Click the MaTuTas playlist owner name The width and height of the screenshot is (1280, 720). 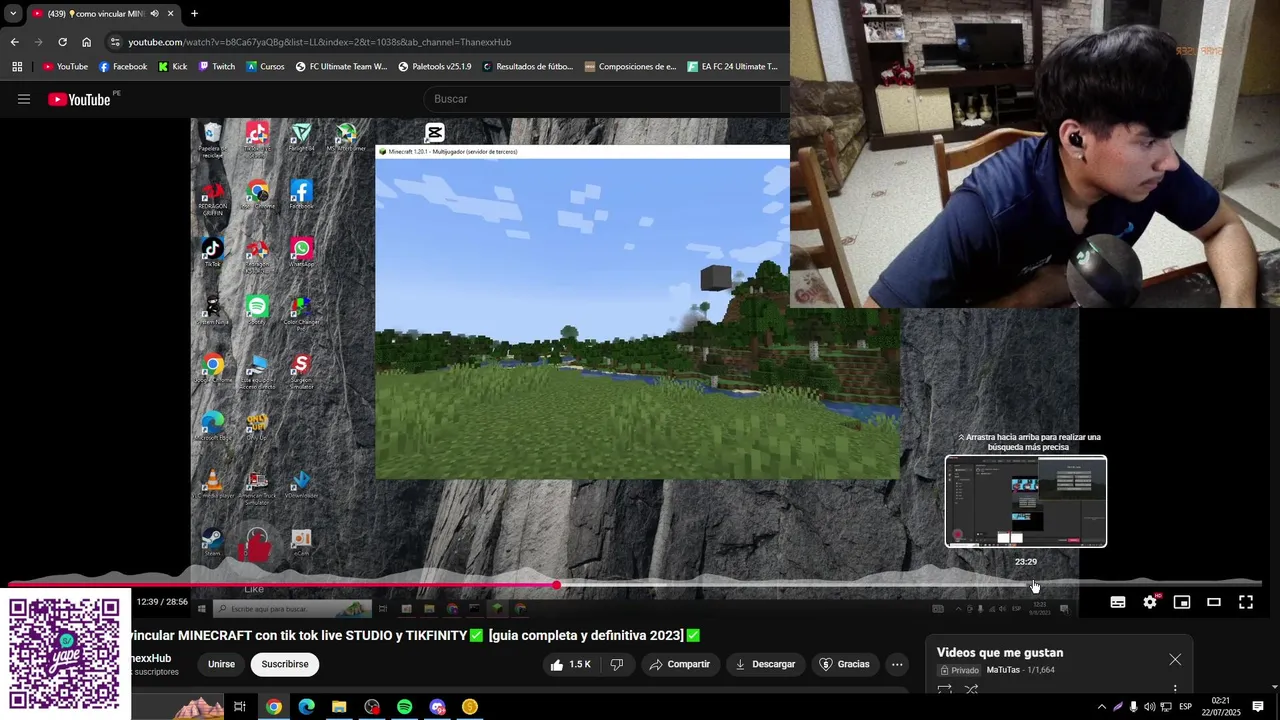pyautogui.click(x=1004, y=670)
